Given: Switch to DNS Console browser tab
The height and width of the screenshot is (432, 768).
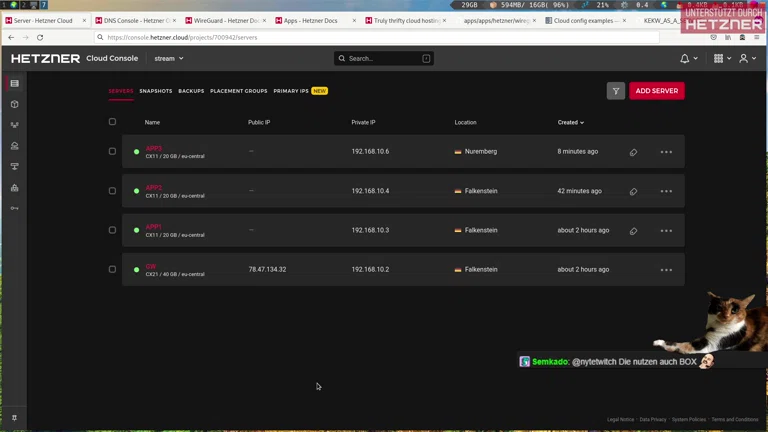Looking at the screenshot, I should [136, 21].
